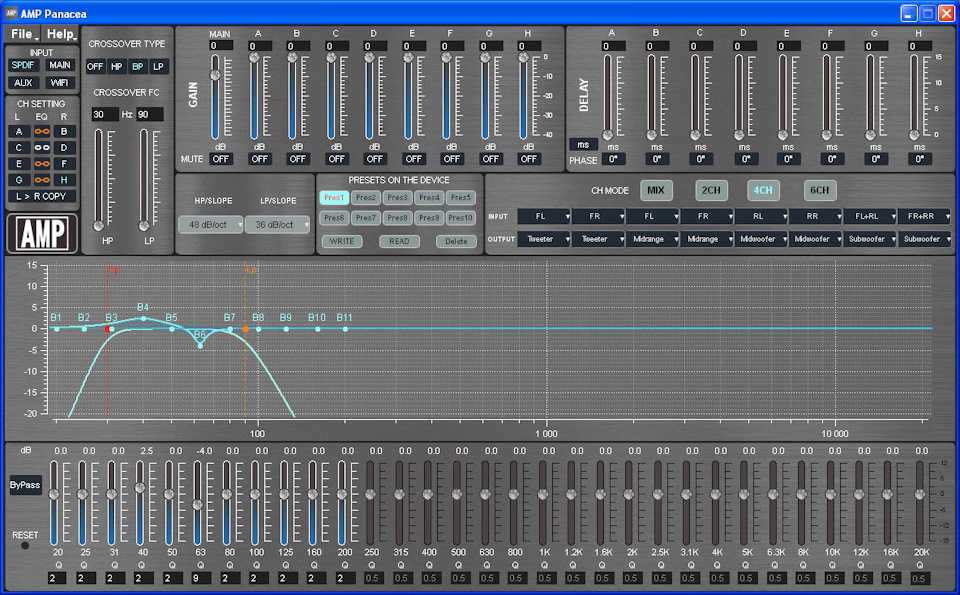
Task: Enable the ByPass EQ button
Action: (x=25, y=485)
